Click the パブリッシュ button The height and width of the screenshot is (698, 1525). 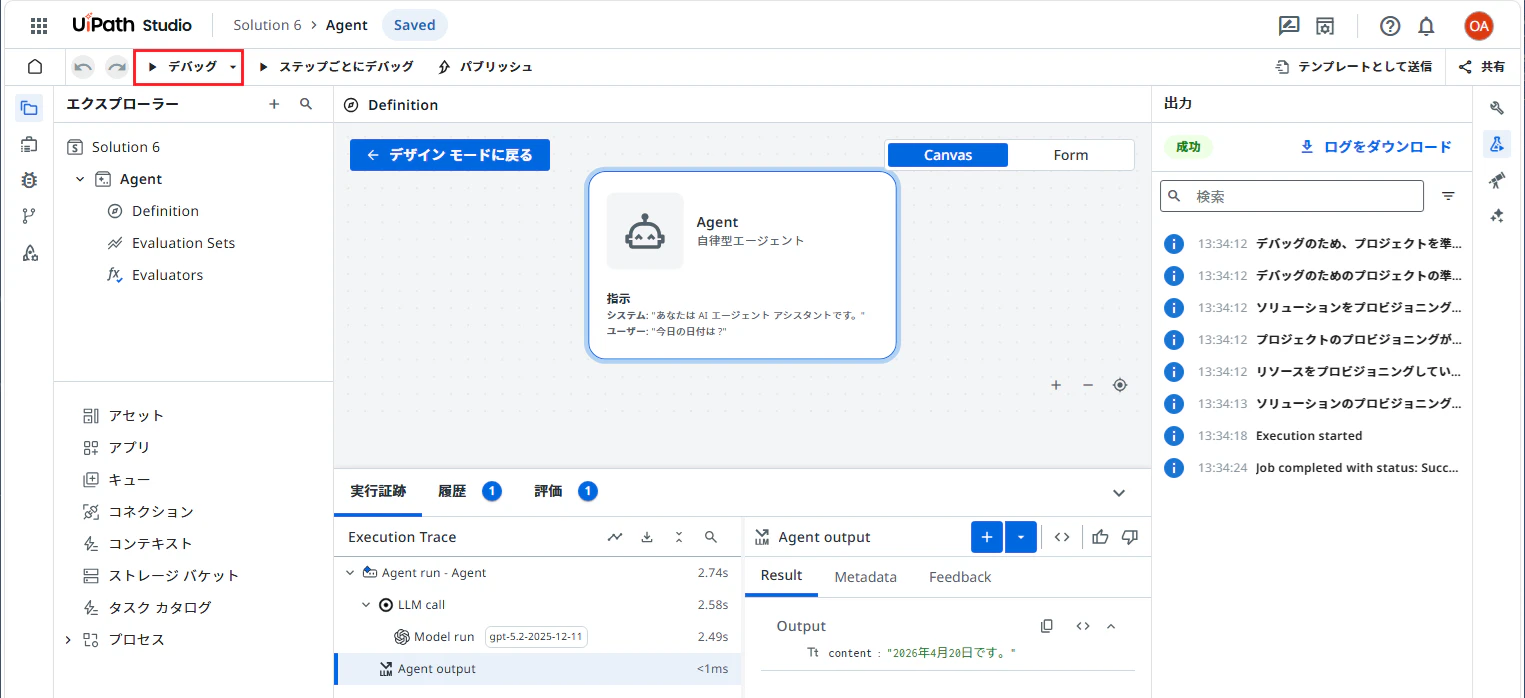coord(485,67)
